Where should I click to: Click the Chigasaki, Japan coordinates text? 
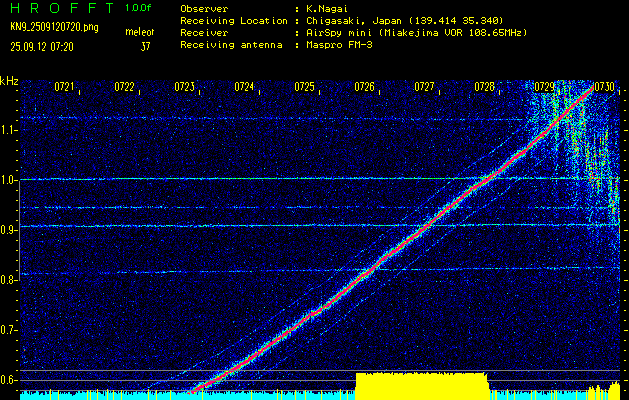coord(405,20)
